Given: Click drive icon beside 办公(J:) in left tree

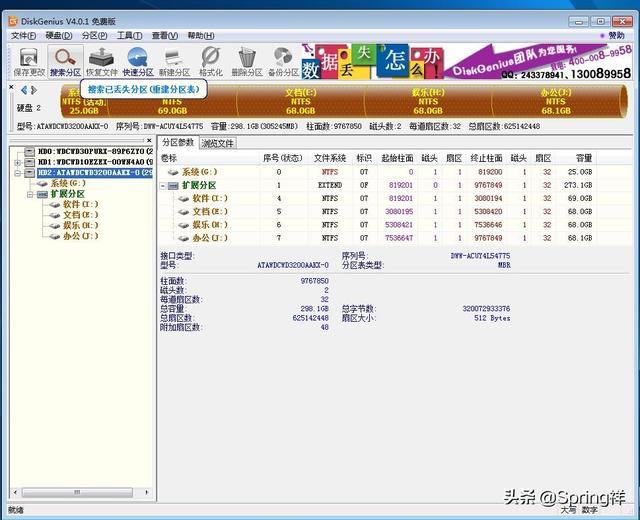Looking at the screenshot, I should (x=55, y=236).
